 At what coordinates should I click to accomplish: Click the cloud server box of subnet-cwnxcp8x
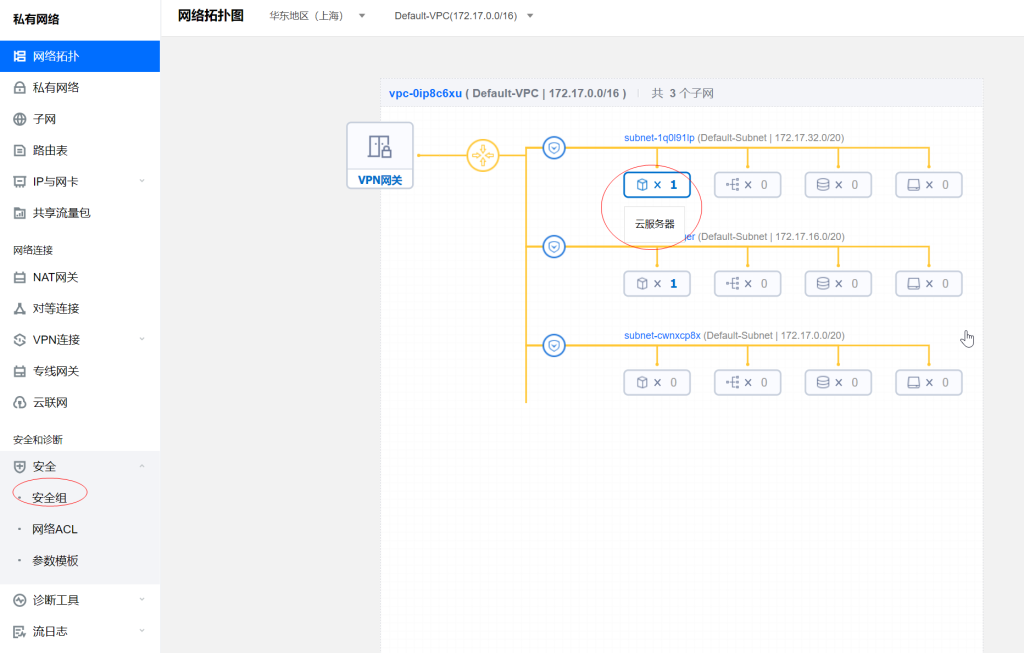[657, 382]
